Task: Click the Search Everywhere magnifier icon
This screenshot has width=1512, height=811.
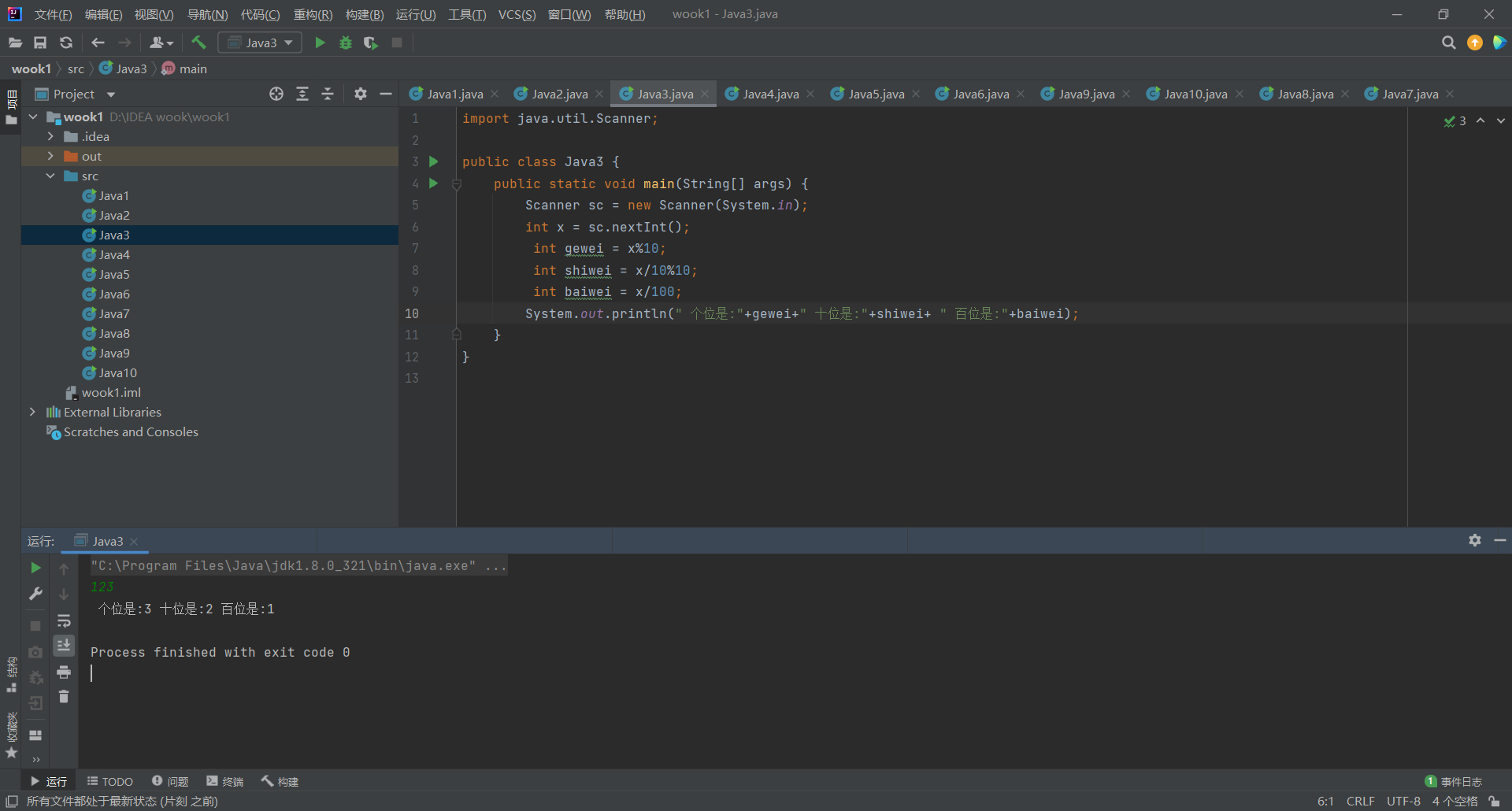Action: (1448, 43)
